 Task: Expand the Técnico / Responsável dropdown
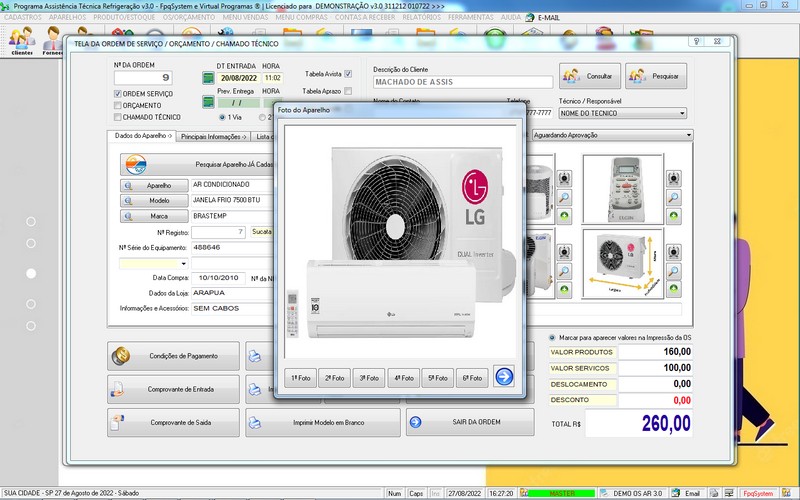tap(682, 113)
